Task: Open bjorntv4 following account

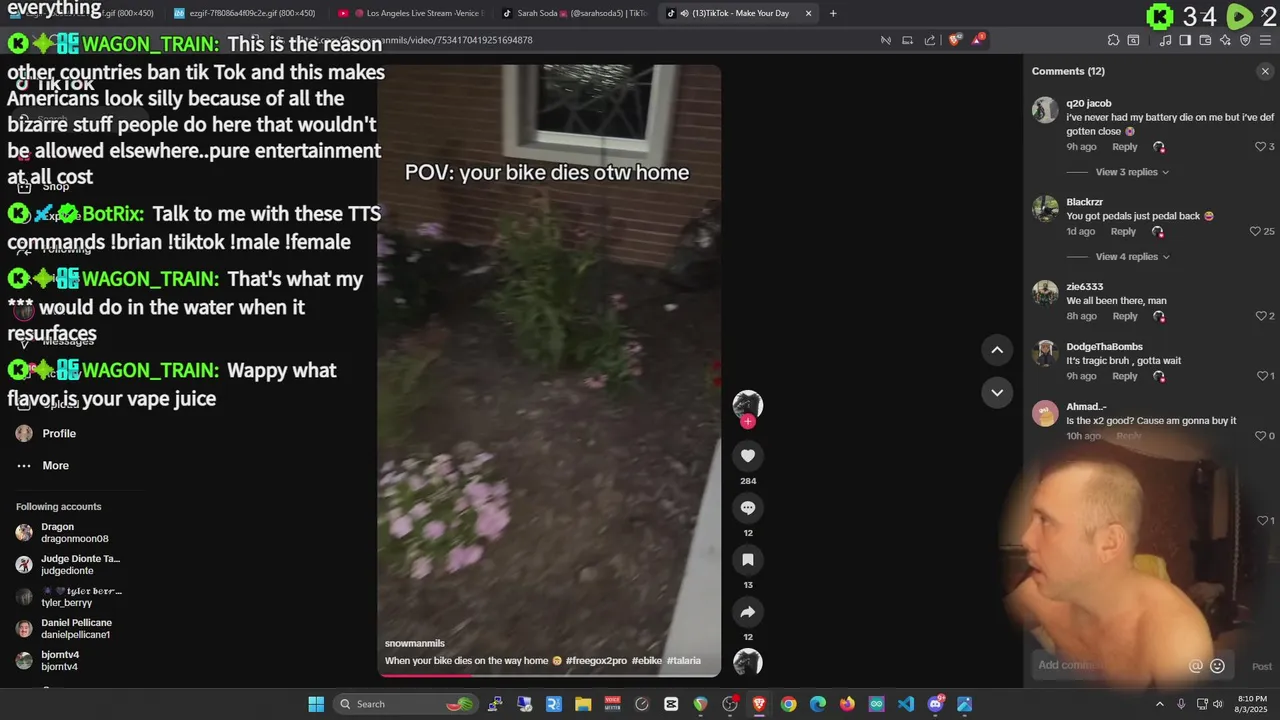Action: tap(47, 661)
